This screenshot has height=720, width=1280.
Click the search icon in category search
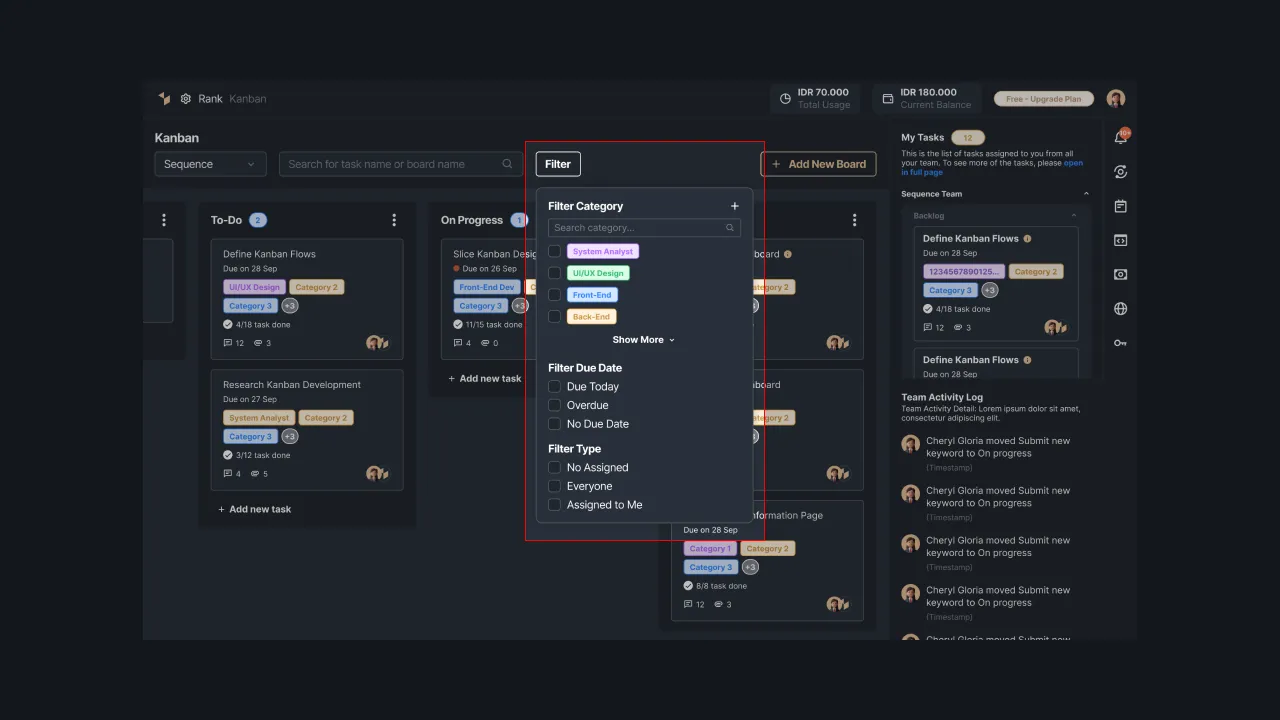[730, 228]
